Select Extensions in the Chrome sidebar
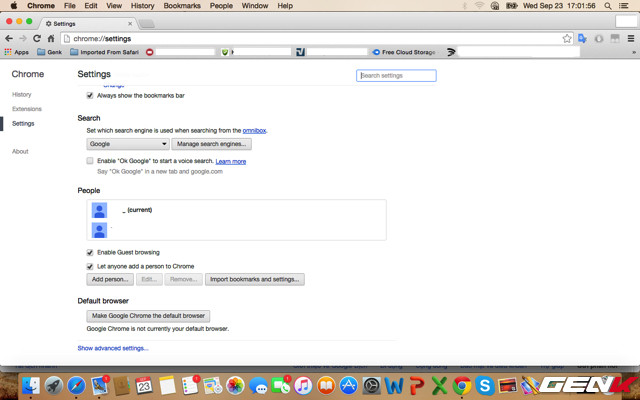The image size is (640, 400). 27,108
